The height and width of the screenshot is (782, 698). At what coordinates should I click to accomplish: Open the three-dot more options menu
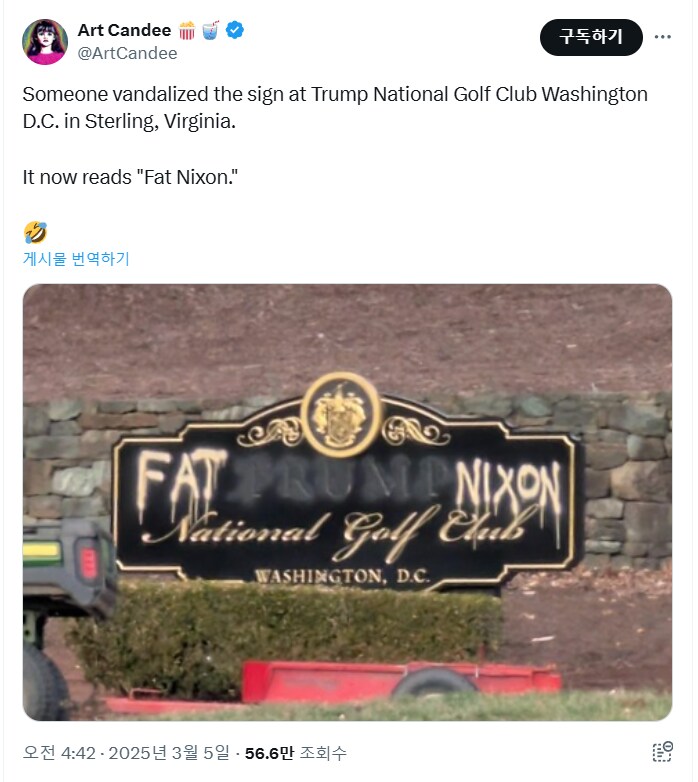663,37
